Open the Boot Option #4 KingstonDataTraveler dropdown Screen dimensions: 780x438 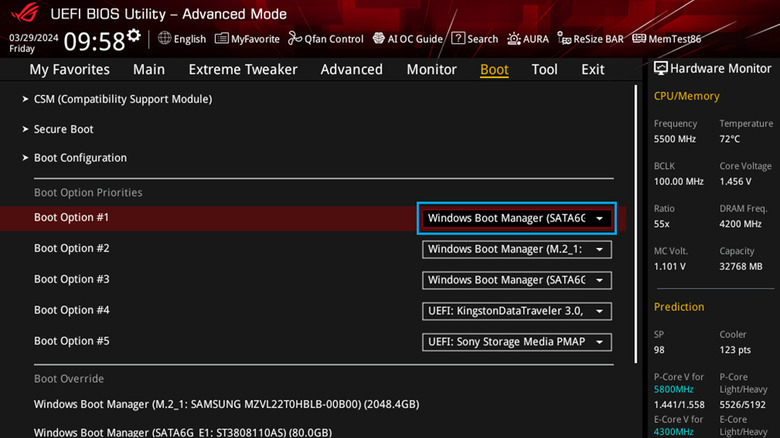pyautogui.click(x=516, y=311)
